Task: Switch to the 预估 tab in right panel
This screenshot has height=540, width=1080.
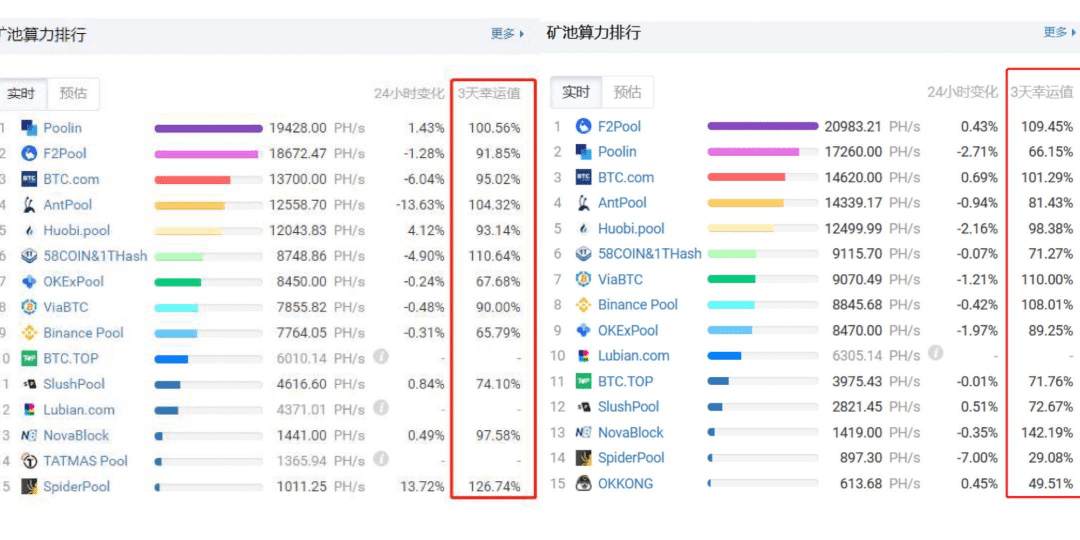Action: (627, 92)
